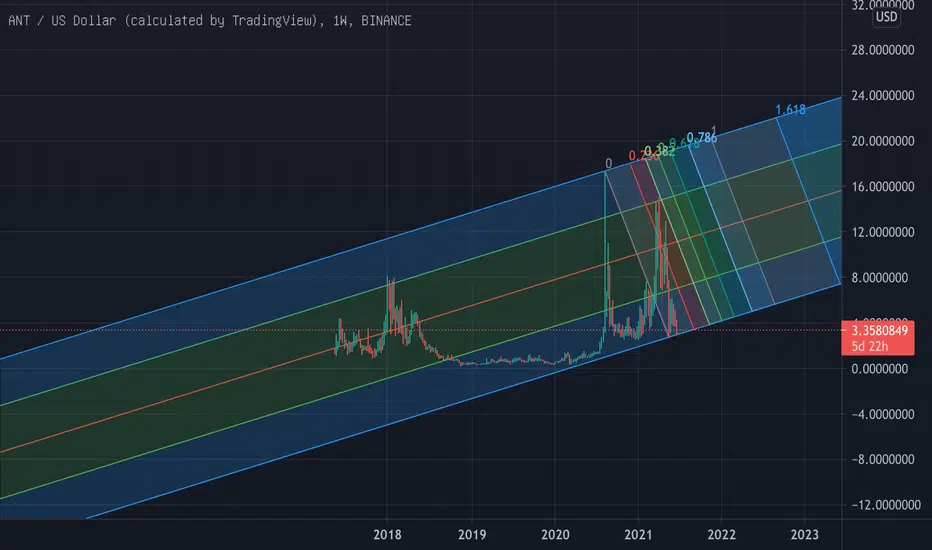The image size is (932, 550).
Task: Click the 2023 label on time axis
Action: [x=804, y=535]
